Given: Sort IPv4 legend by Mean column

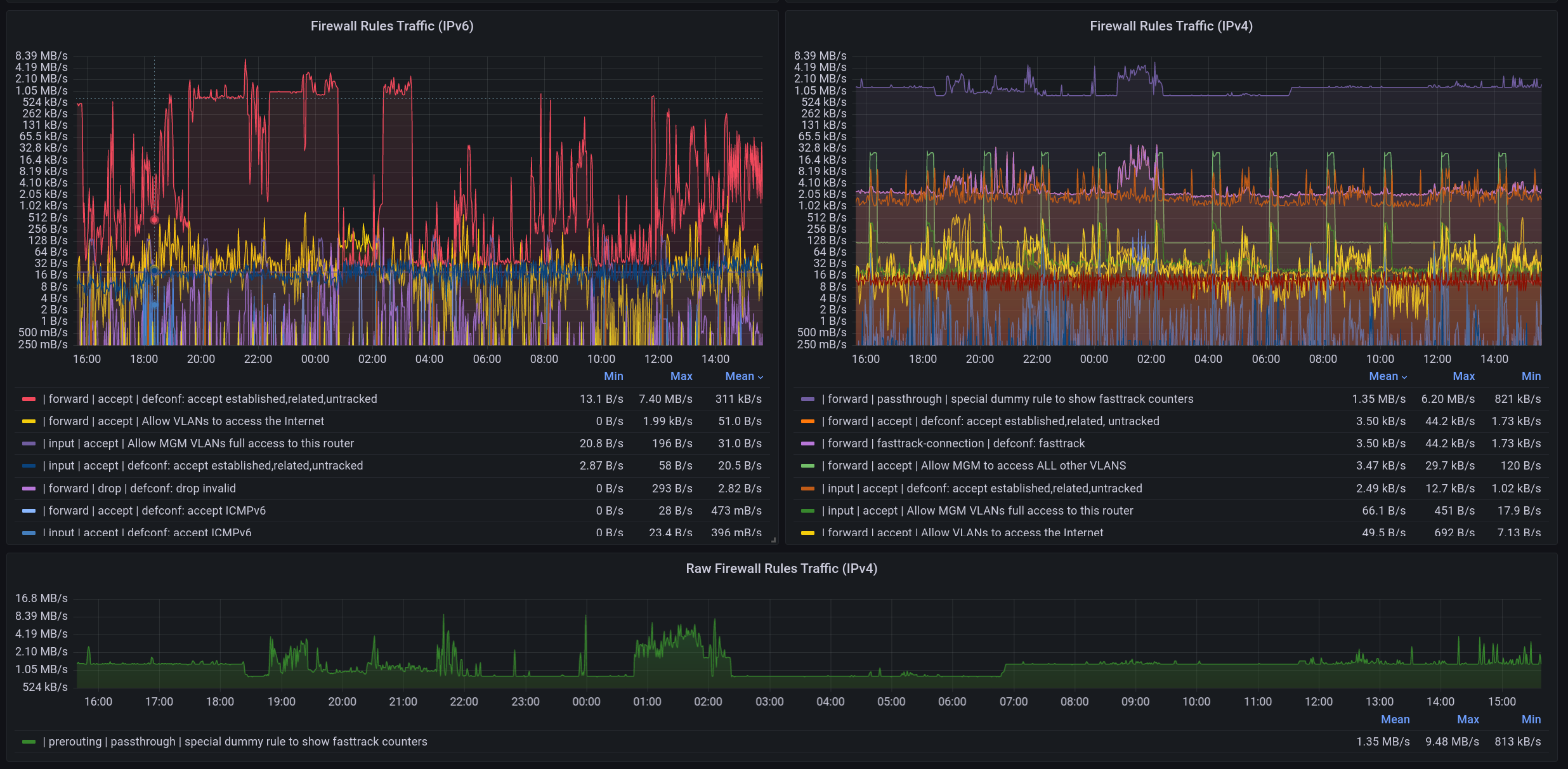Looking at the screenshot, I should point(1383,376).
